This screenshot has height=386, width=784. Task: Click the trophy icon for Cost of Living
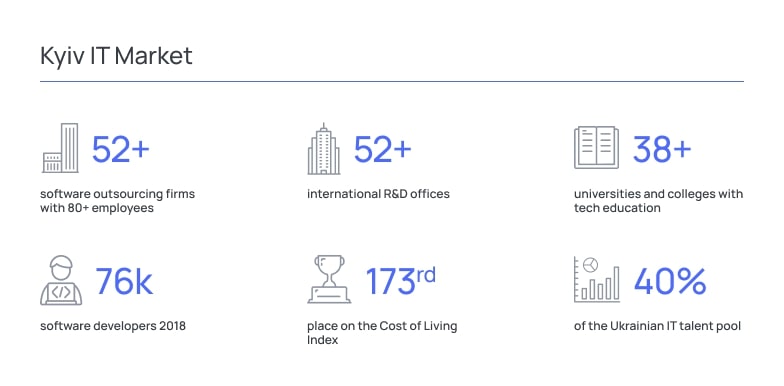pos(329,279)
